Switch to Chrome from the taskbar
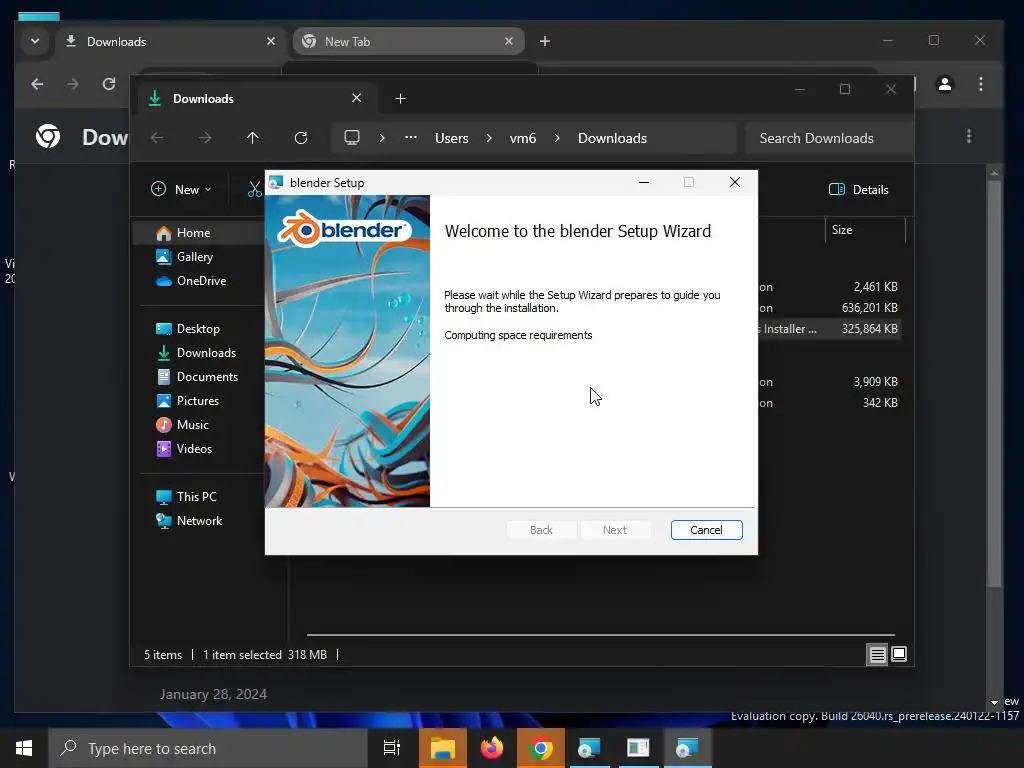The width and height of the screenshot is (1024, 768). (541, 748)
